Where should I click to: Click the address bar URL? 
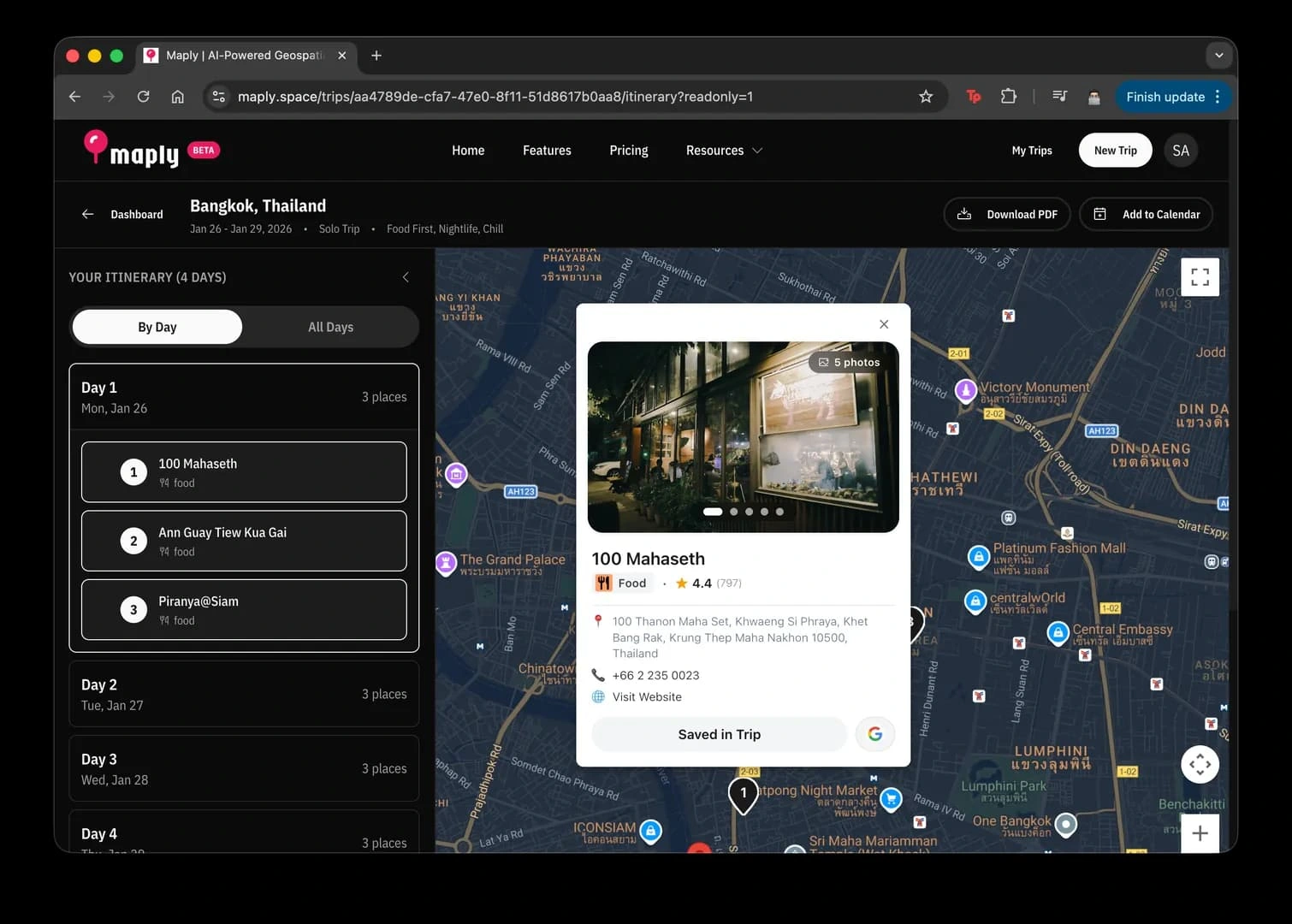click(x=495, y=97)
